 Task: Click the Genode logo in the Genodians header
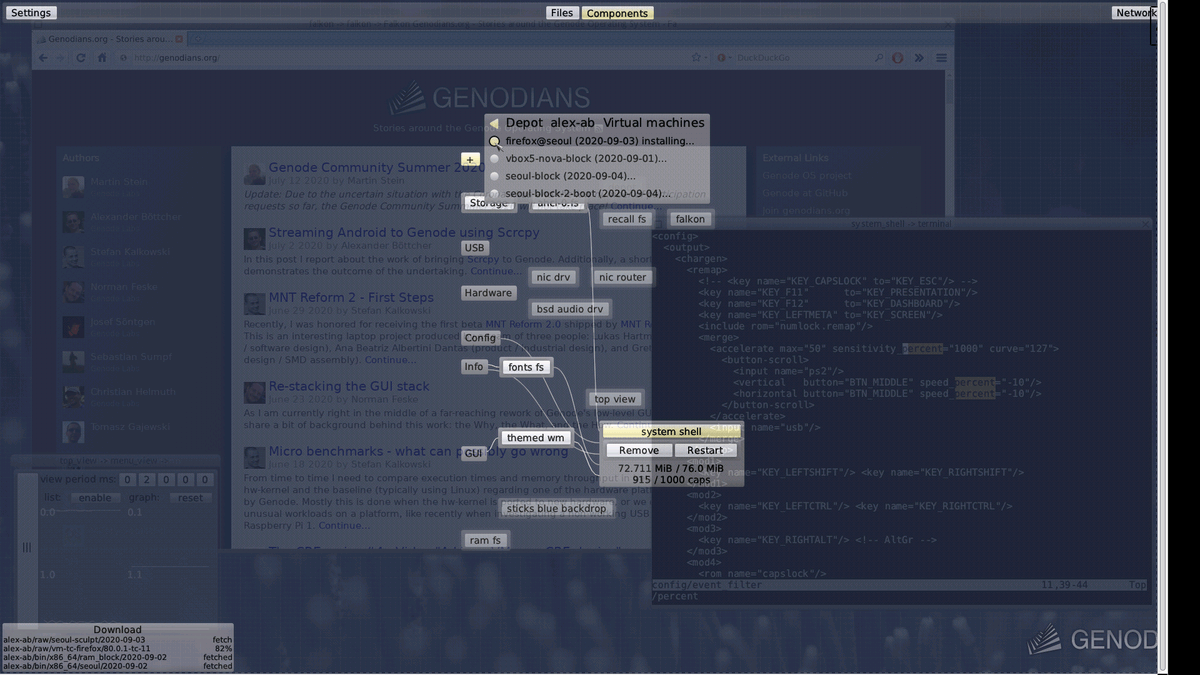pos(408,97)
